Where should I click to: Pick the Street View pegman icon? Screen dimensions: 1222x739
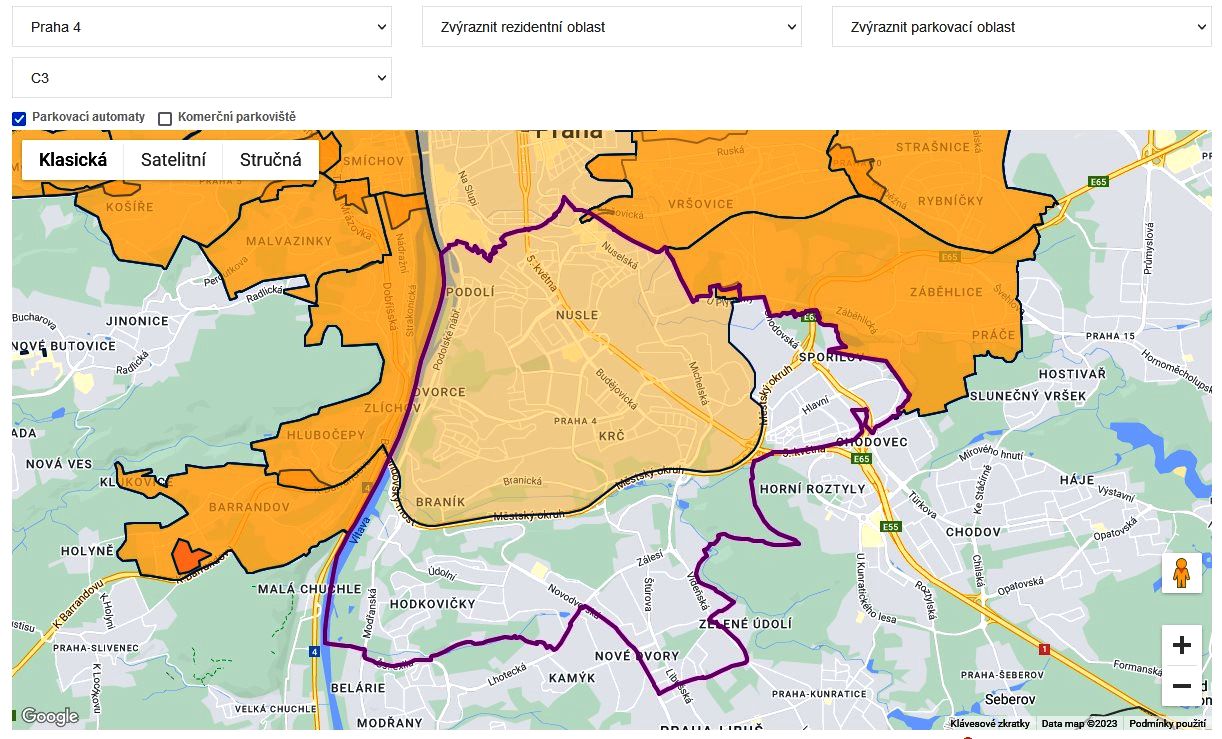click(1182, 573)
